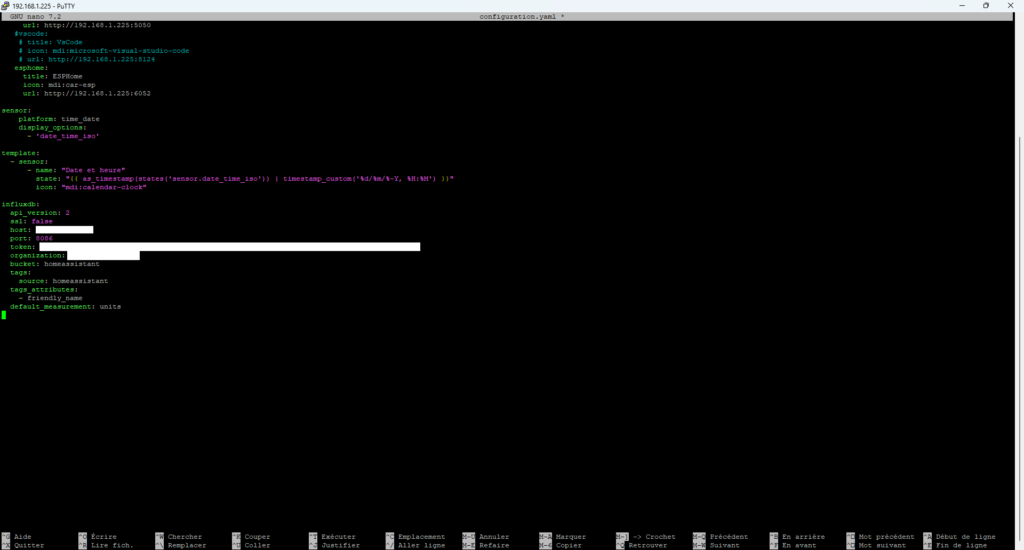
Task: Click the redacted host value
Action: click(x=64, y=230)
